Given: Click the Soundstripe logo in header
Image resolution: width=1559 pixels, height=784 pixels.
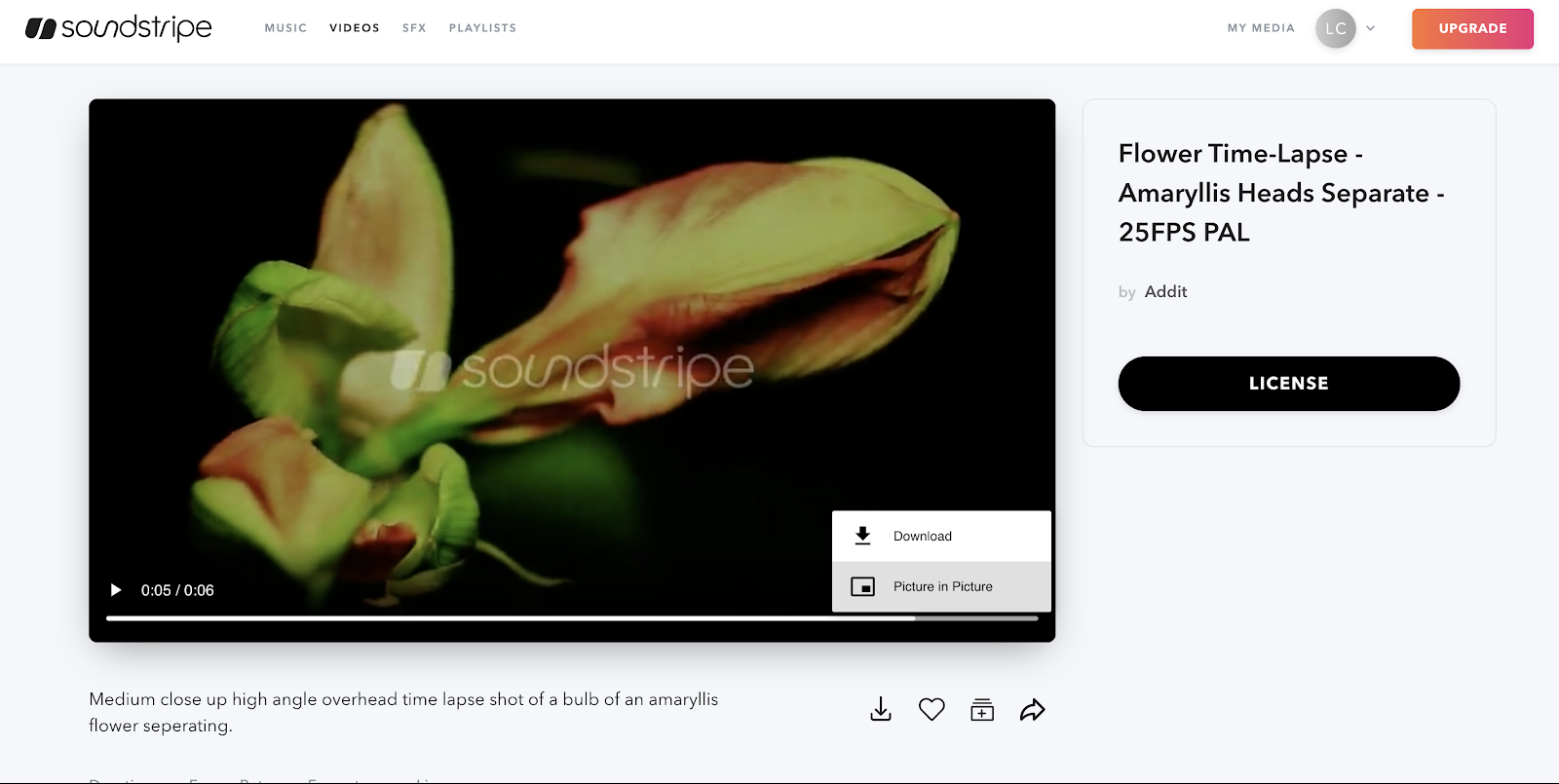Looking at the screenshot, I should (x=118, y=28).
